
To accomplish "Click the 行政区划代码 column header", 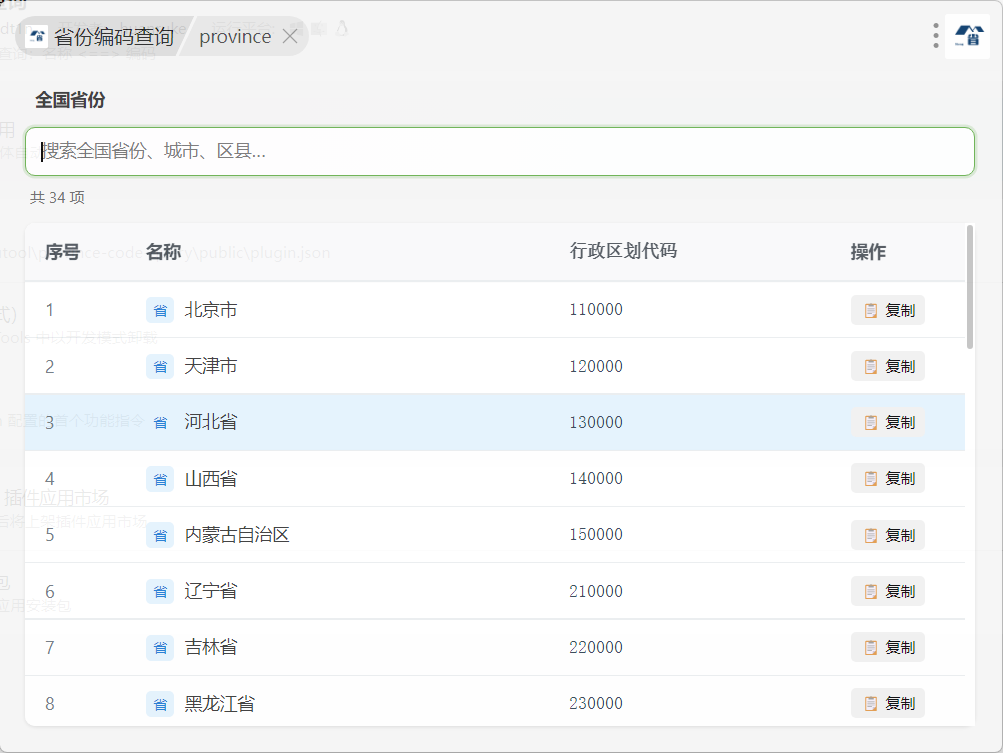I will click(623, 252).
